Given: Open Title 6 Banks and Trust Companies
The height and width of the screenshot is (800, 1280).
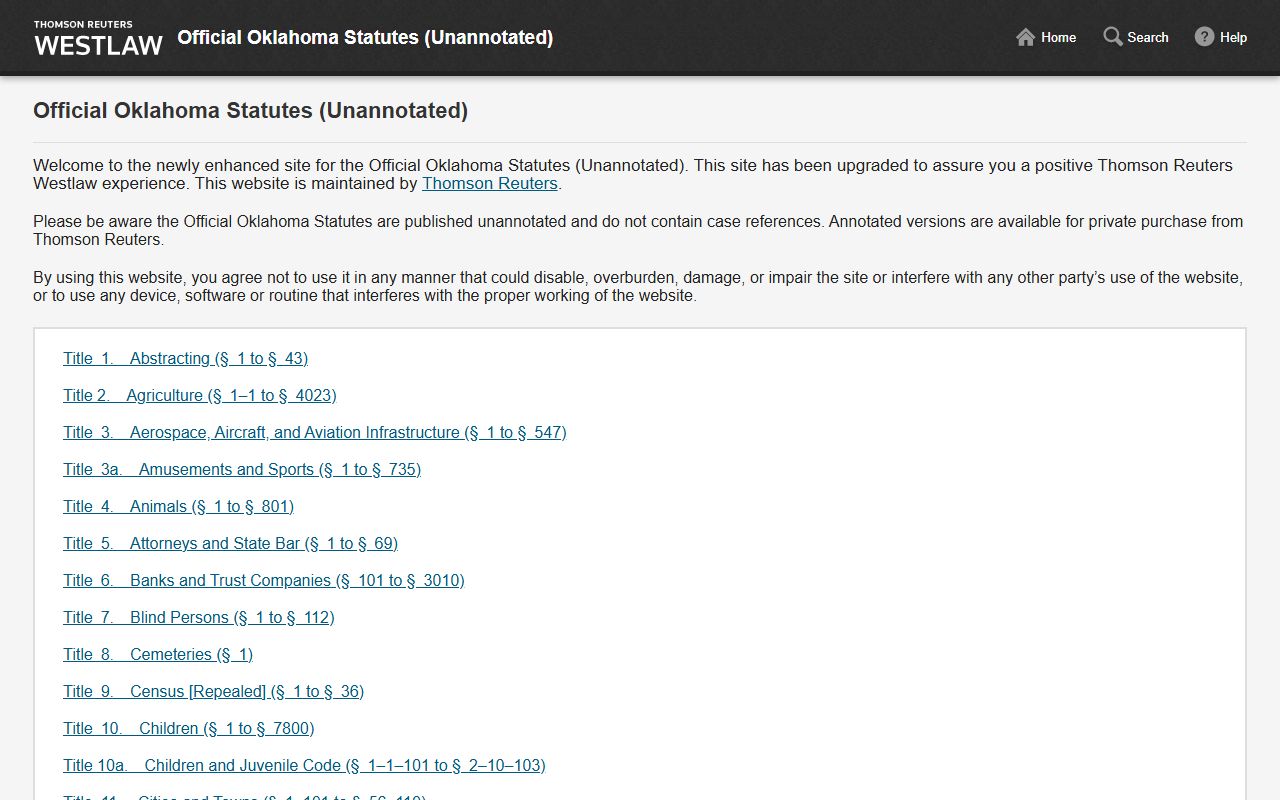Looking at the screenshot, I should coord(264,580).
